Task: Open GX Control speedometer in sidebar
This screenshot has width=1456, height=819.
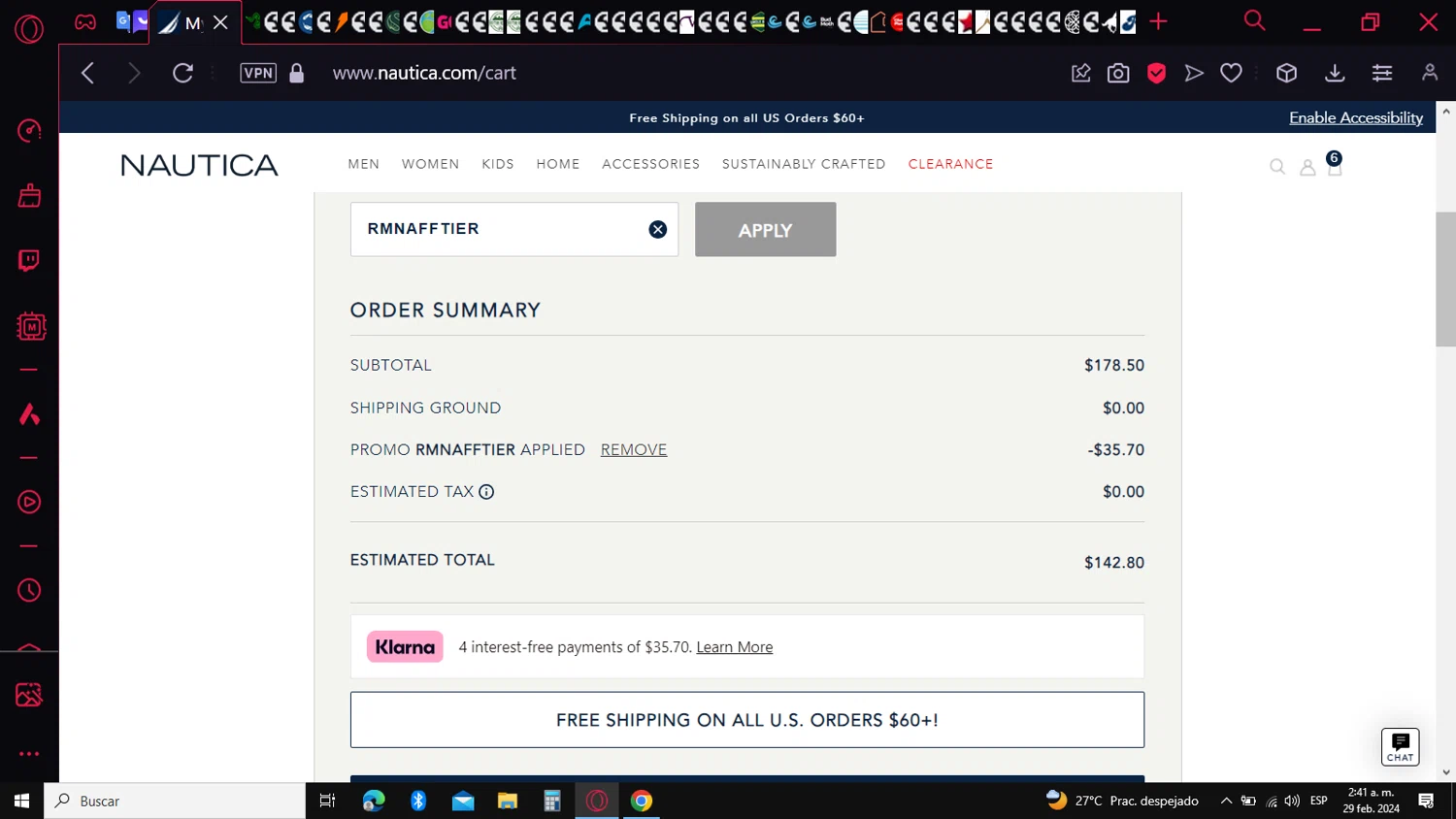Action: (x=29, y=131)
